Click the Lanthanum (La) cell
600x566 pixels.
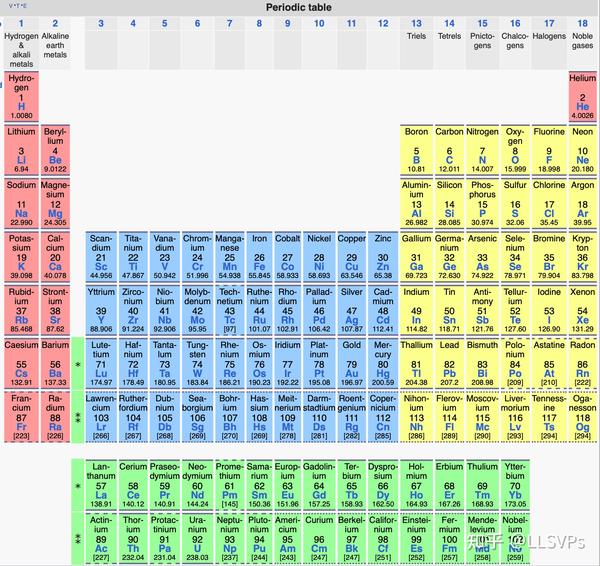point(101,485)
